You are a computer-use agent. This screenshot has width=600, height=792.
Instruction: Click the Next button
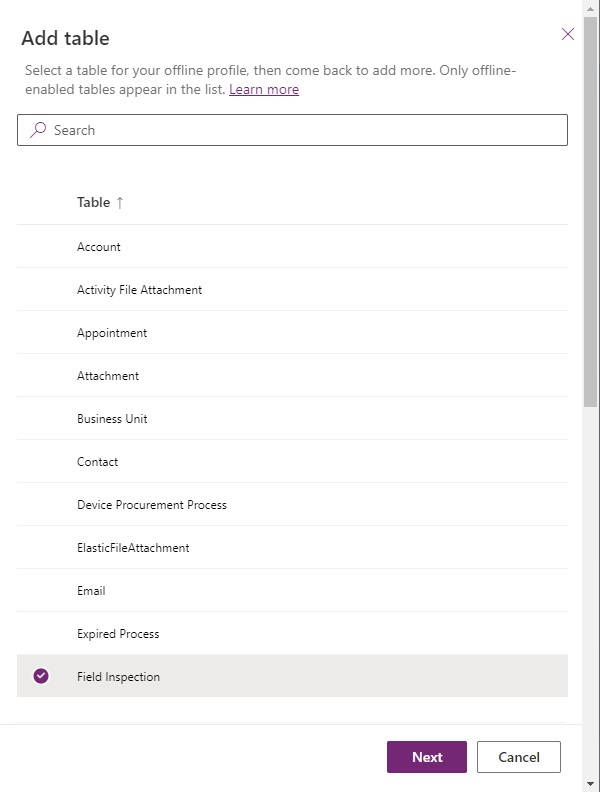point(427,757)
